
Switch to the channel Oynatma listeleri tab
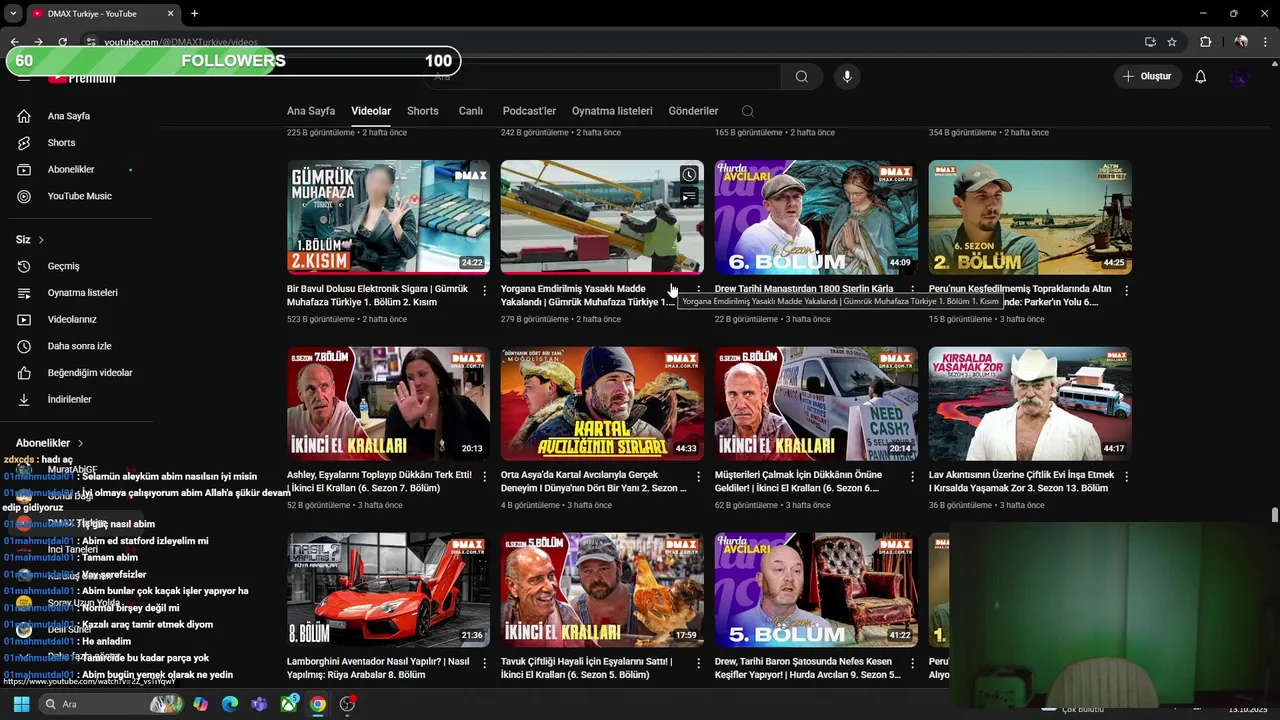612,111
